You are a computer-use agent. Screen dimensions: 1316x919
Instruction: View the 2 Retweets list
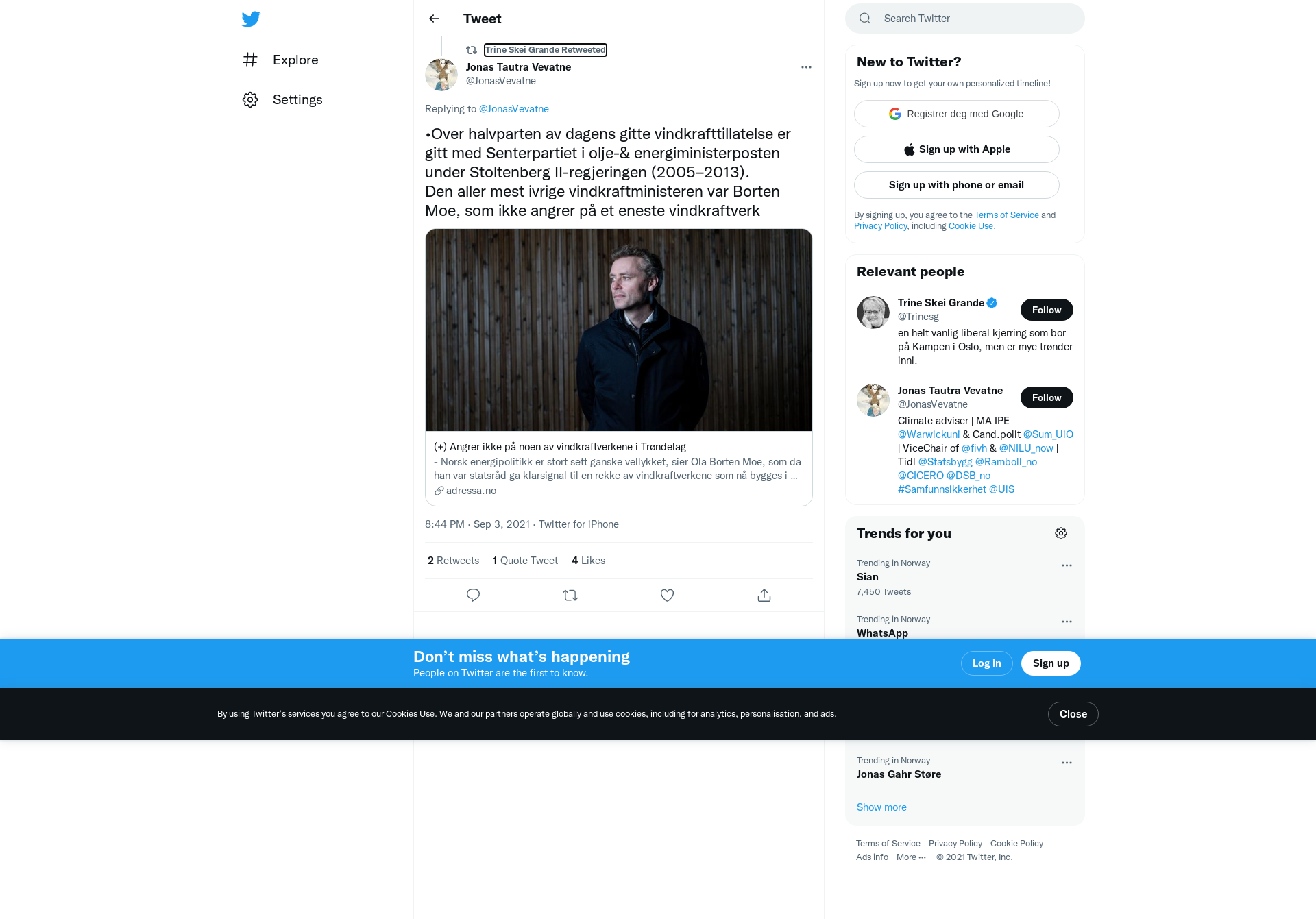coord(453,561)
